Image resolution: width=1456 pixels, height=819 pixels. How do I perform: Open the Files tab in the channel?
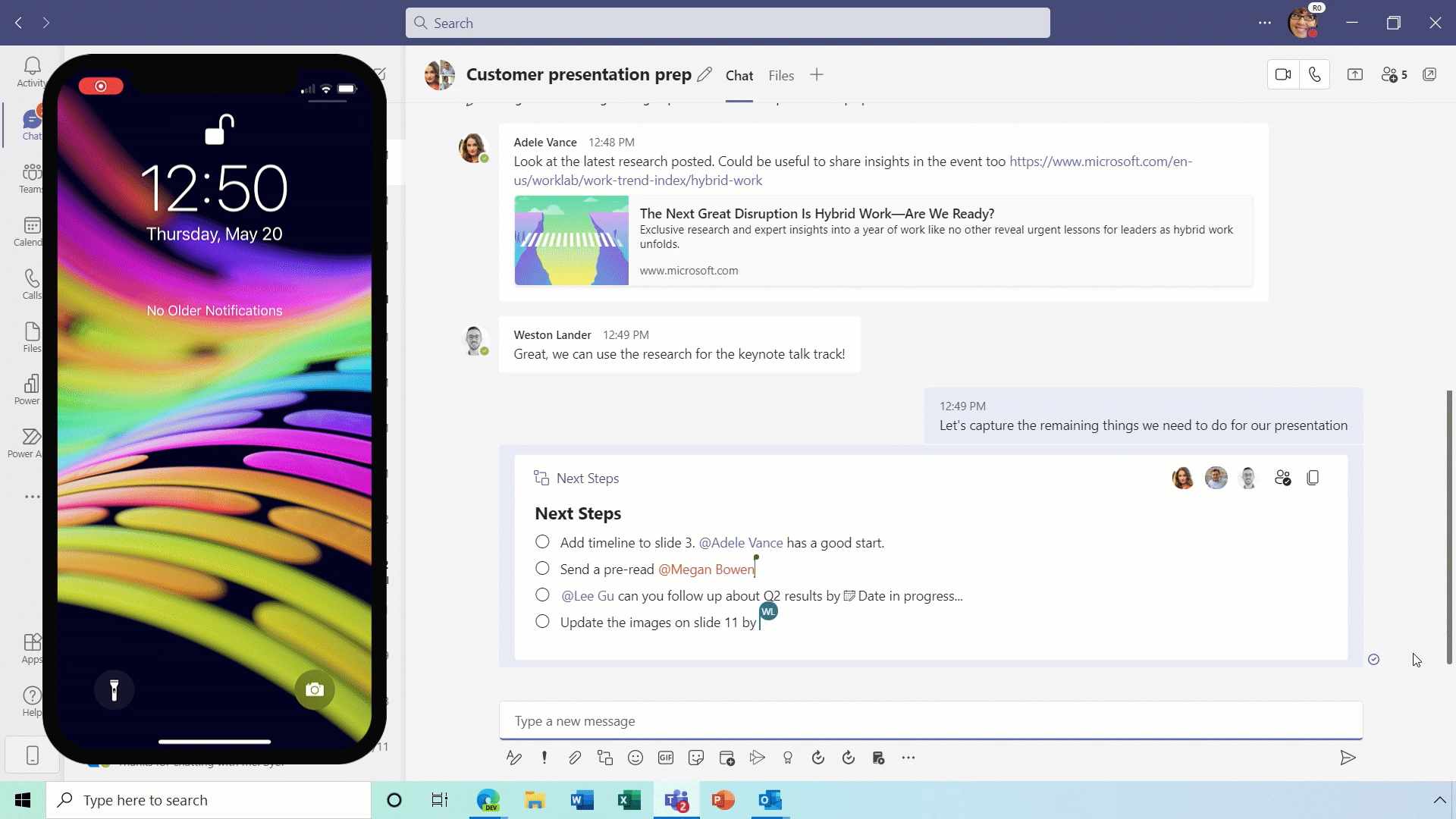(x=781, y=75)
